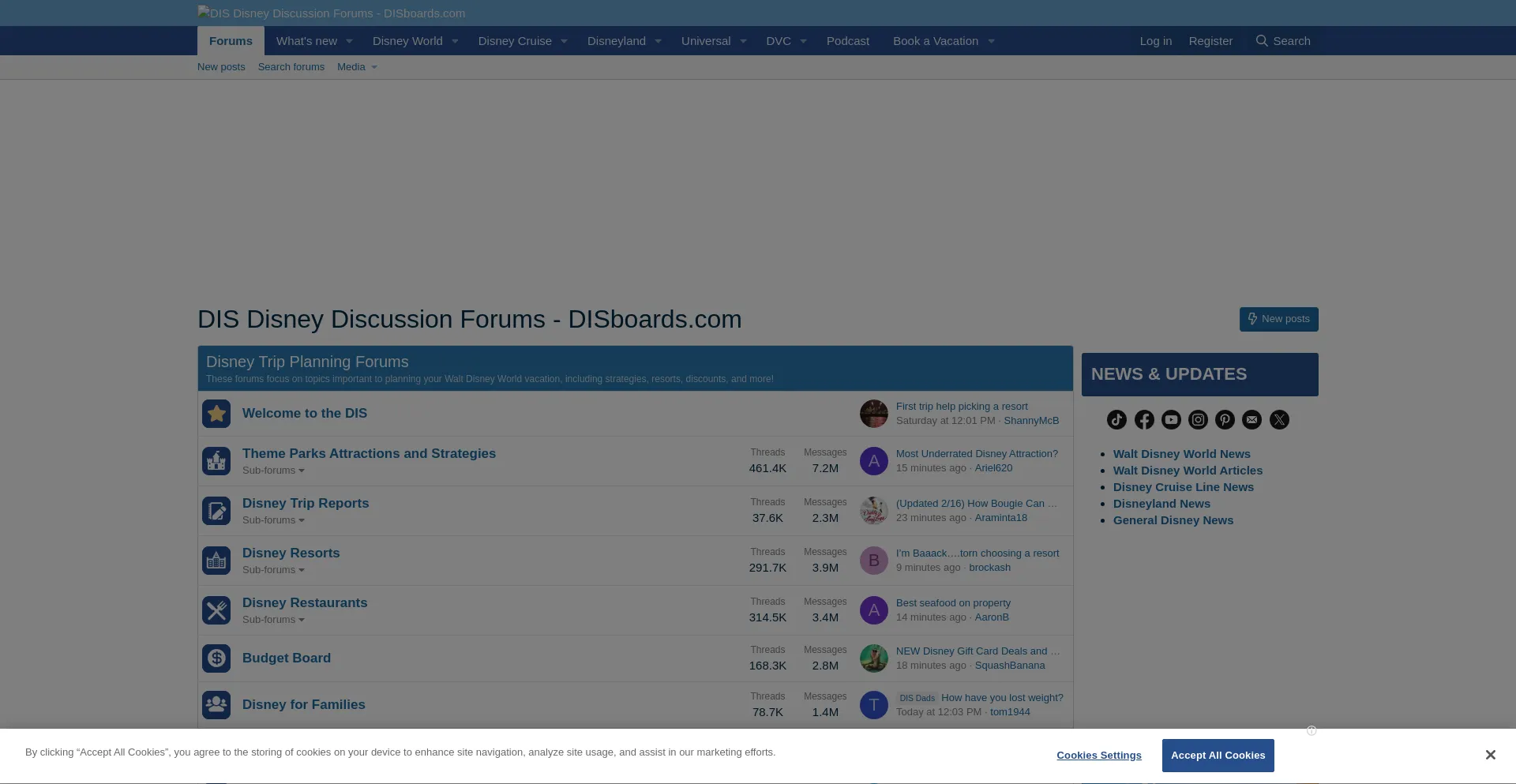Image resolution: width=1516 pixels, height=784 pixels.
Task: Click the castle icon for Theme Parks forum
Action: (x=216, y=461)
